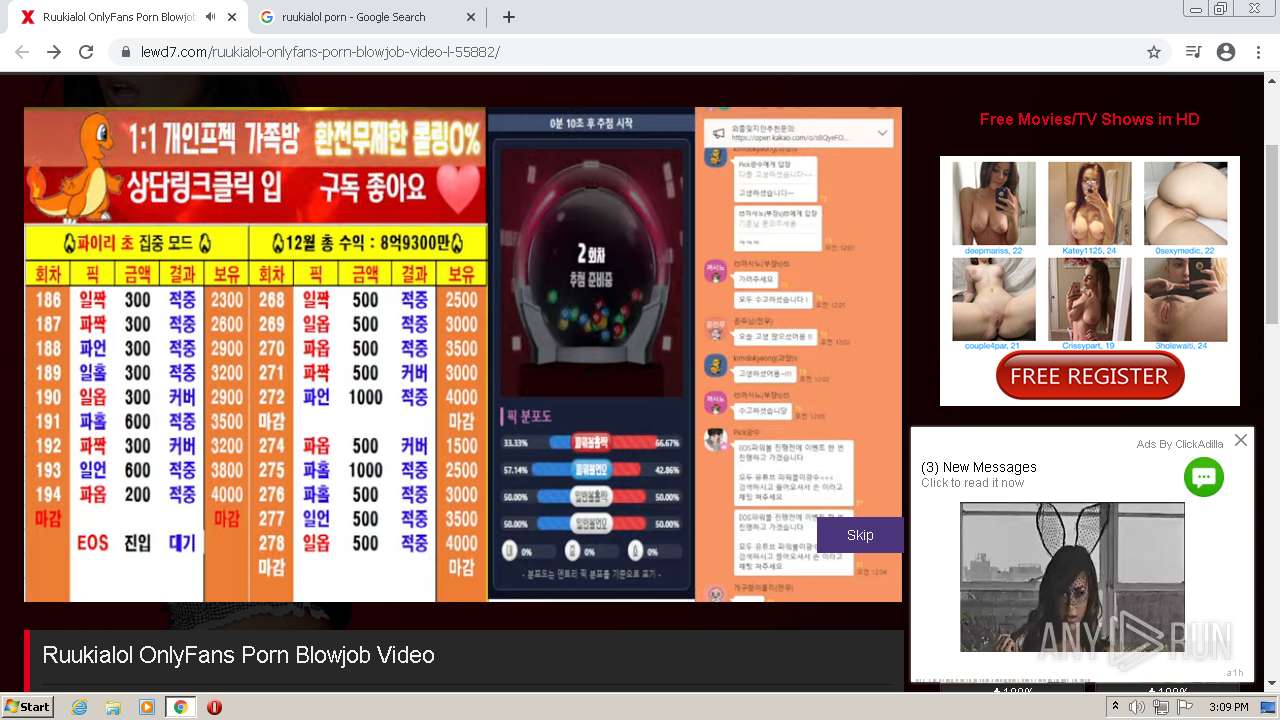Viewport: 1280px width, 720px height.
Task: Click the 'Ads By ClickAdilla' label
Action: click(x=1180, y=444)
